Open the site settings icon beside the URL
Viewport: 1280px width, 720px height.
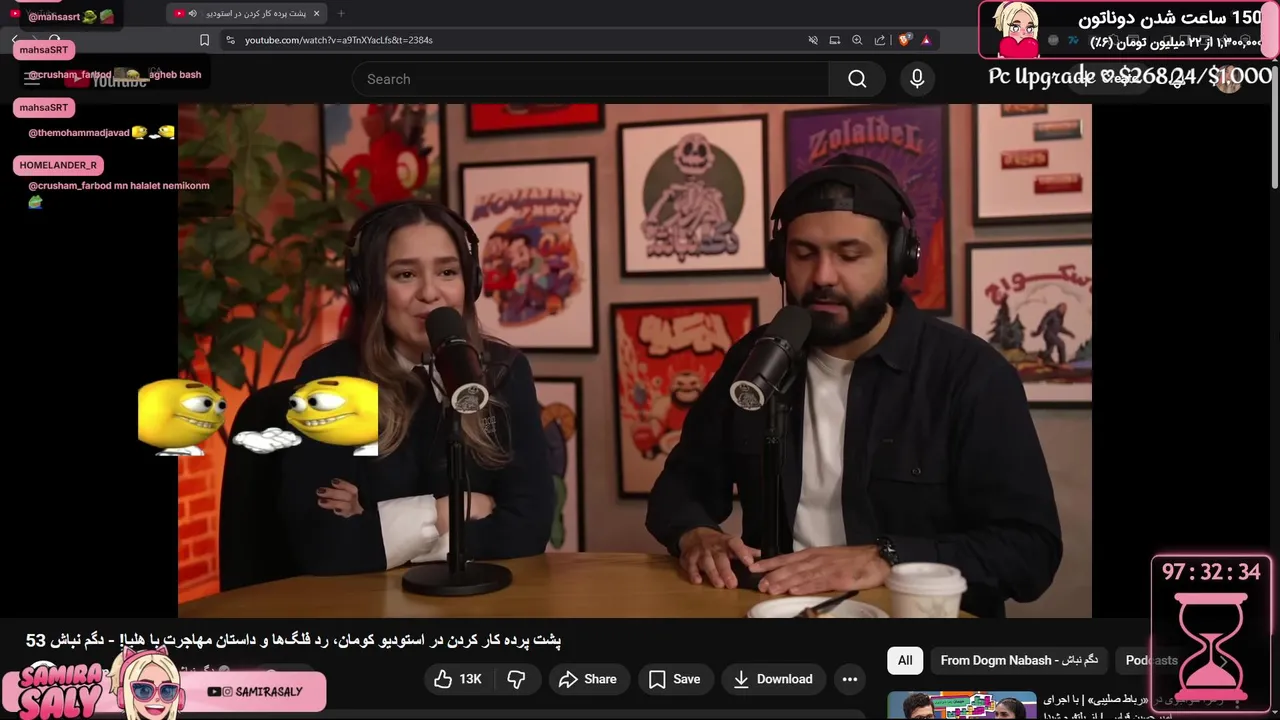(230, 40)
